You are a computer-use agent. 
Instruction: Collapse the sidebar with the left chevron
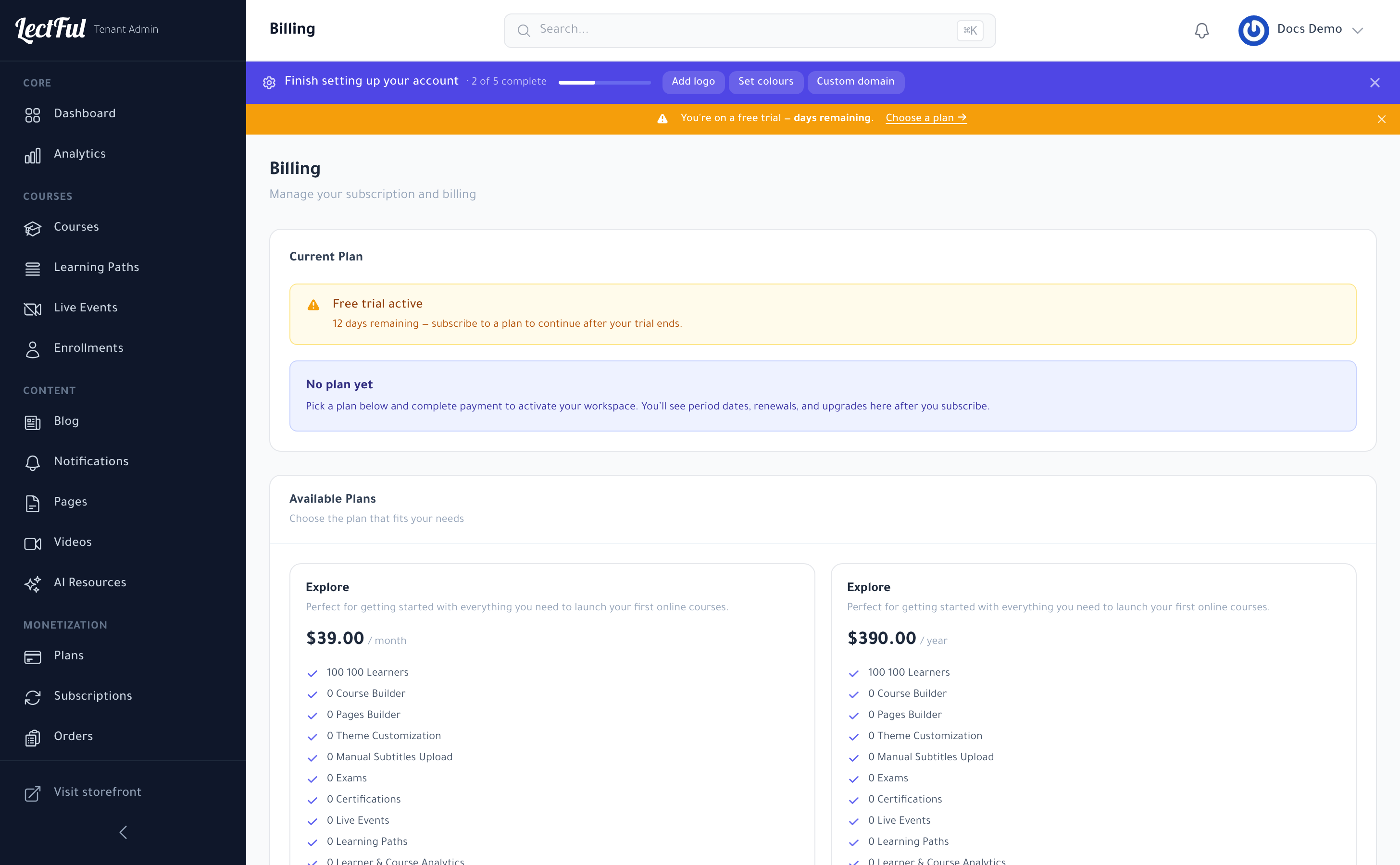(123, 832)
